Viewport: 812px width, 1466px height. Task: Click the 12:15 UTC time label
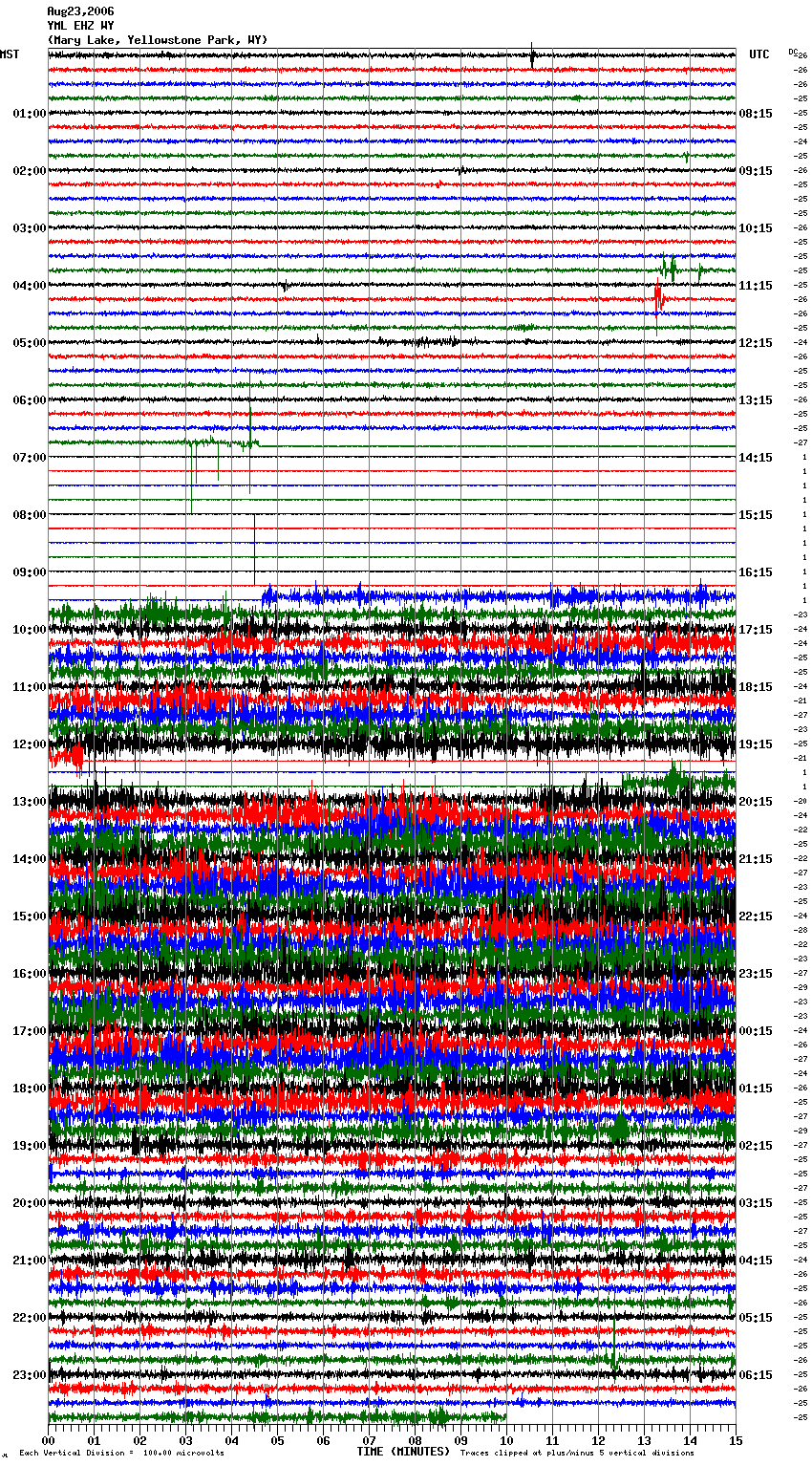pos(756,343)
